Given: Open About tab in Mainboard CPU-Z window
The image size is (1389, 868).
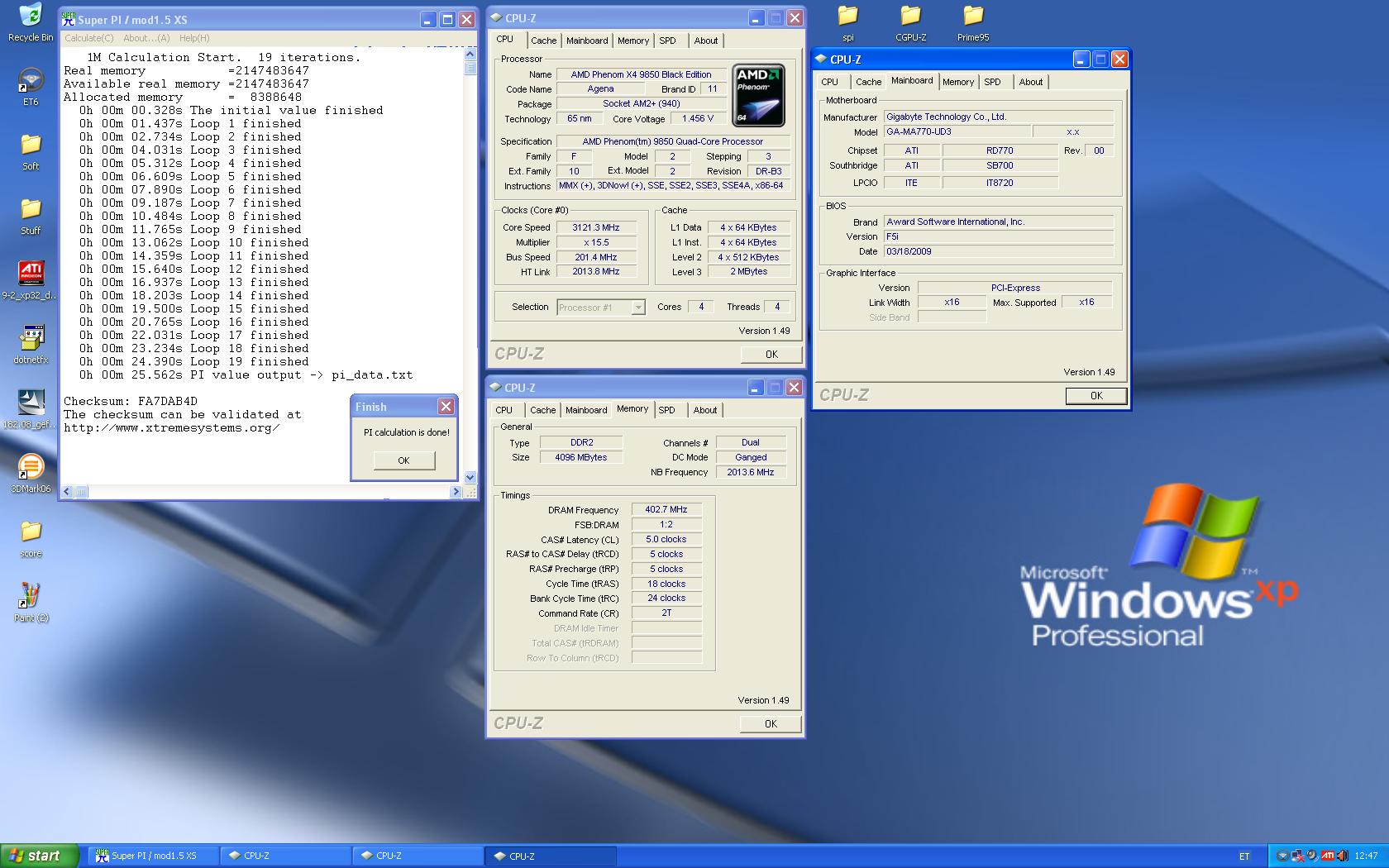Looking at the screenshot, I should [1031, 82].
